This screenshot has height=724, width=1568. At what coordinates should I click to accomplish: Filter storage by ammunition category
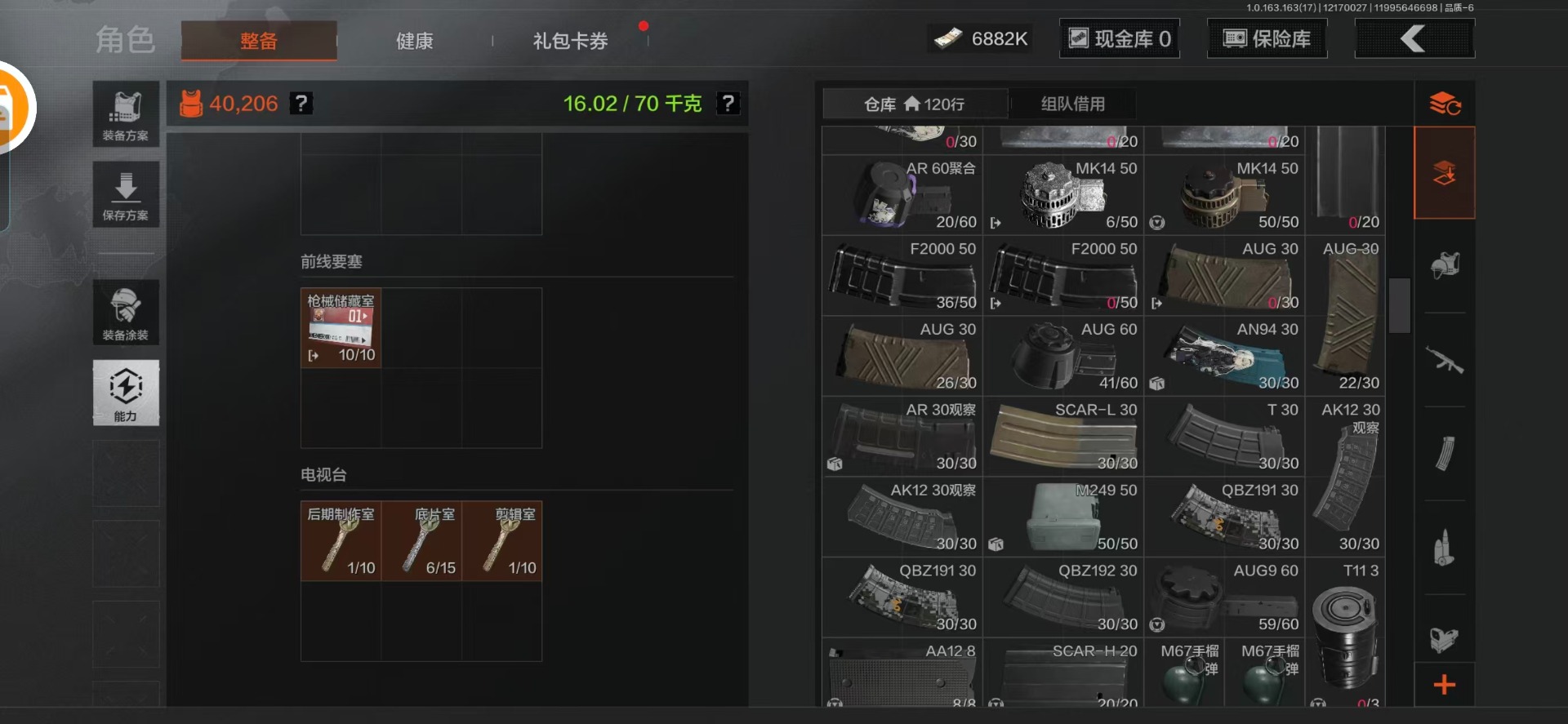[x=1445, y=548]
